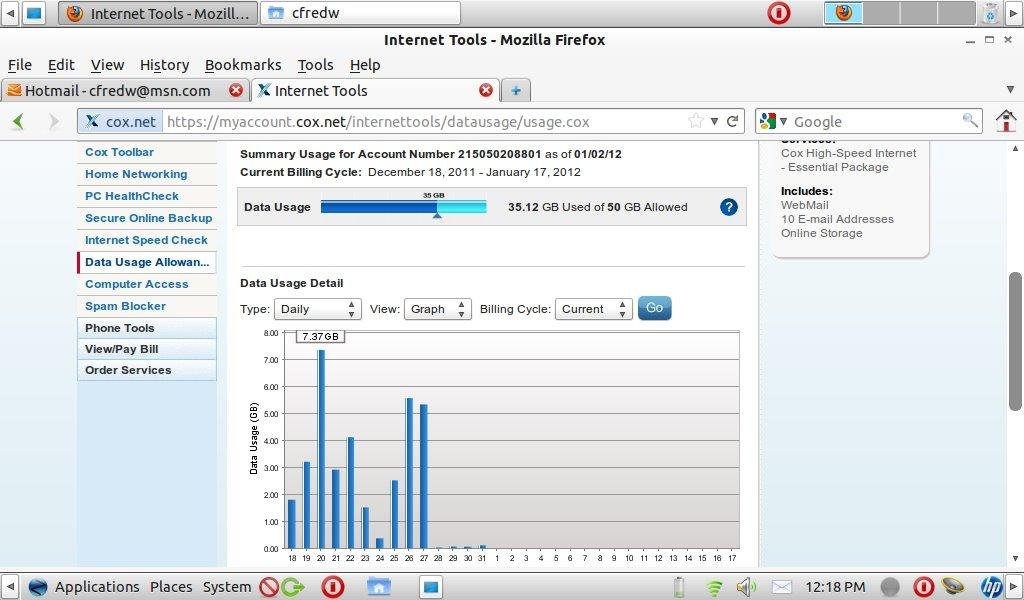Click the Data Usage progress bar
The image size is (1024, 600).
click(x=404, y=207)
